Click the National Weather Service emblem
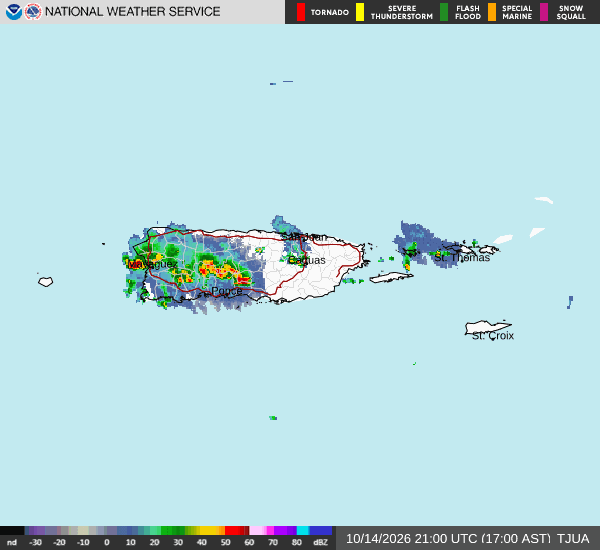The width and height of the screenshot is (600, 550). tap(33, 12)
